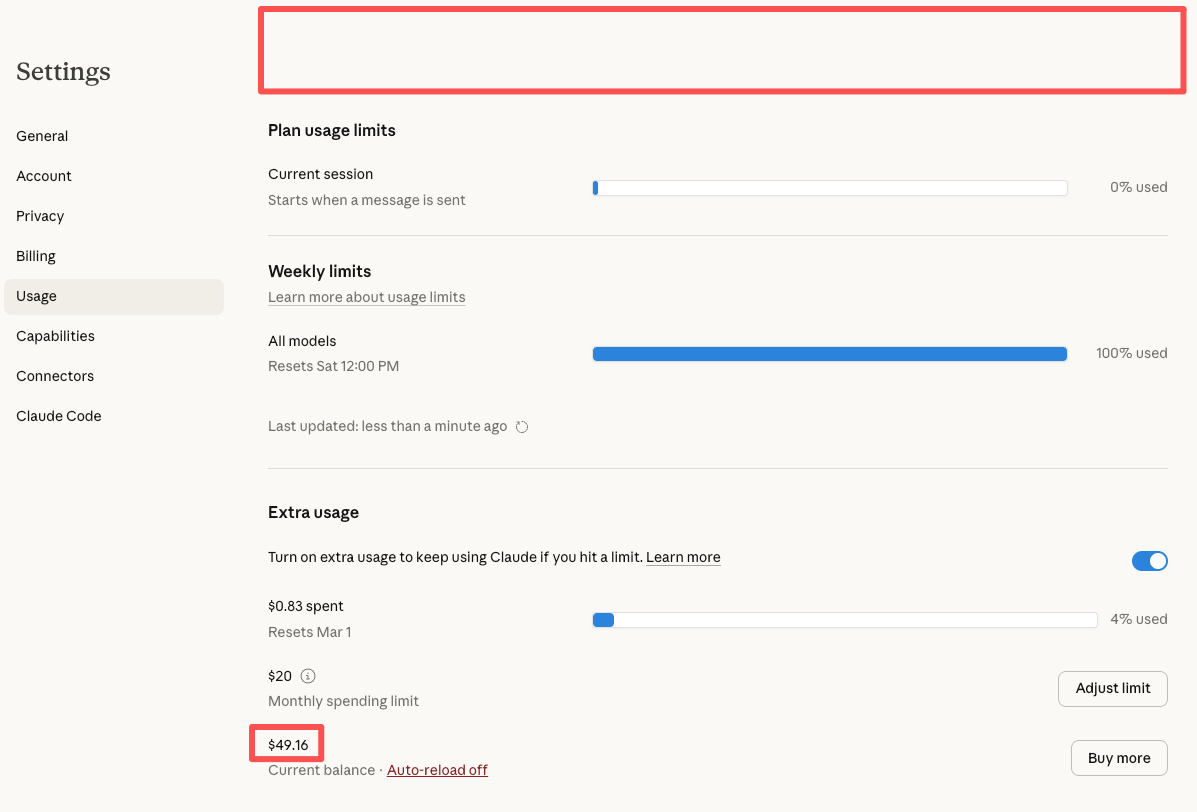Image resolution: width=1197 pixels, height=812 pixels.
Task: Click the Current session usage progress bar
Action: 829,188
